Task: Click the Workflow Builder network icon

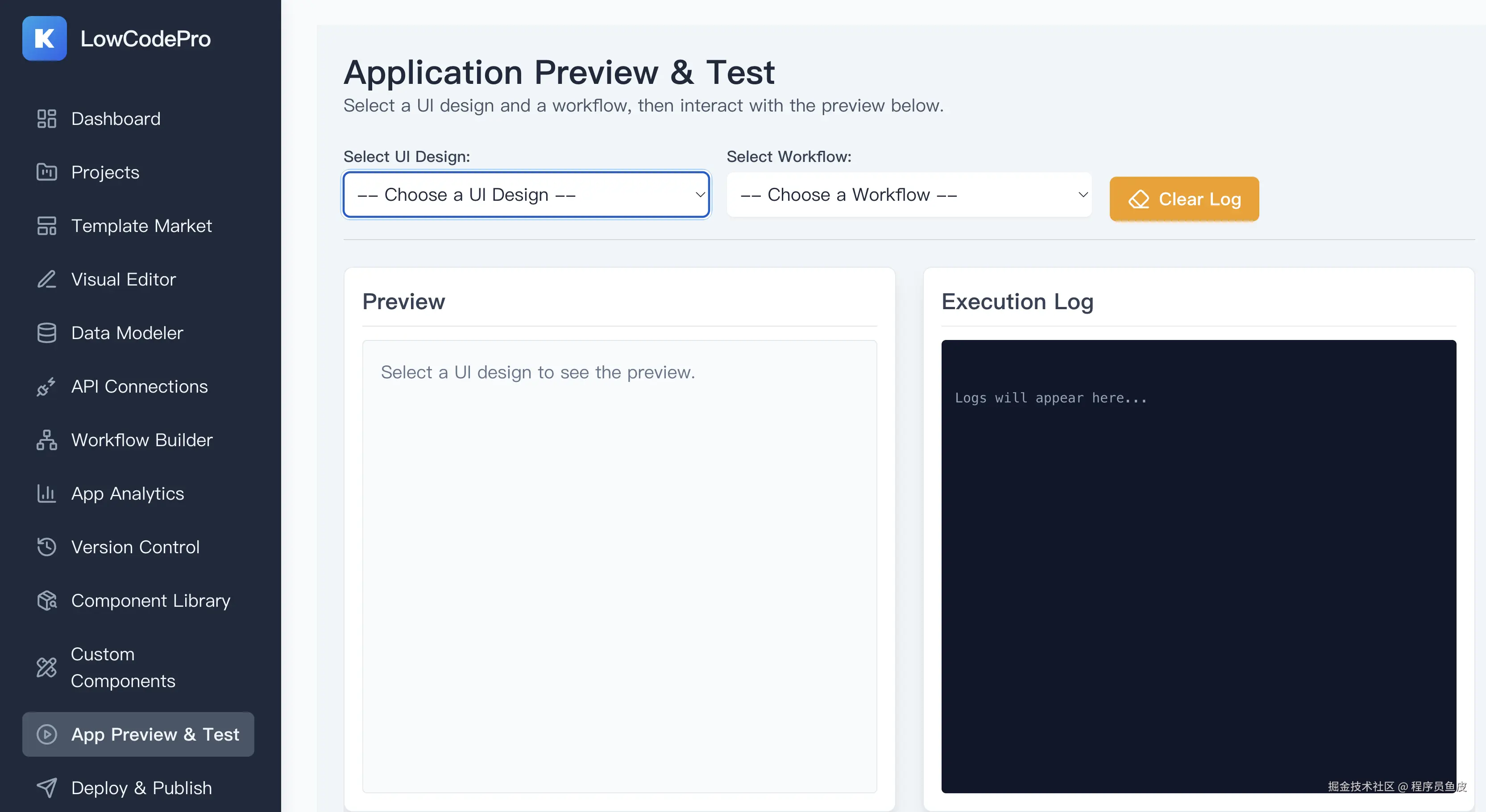Action: pyautogui.click(x=47, y=440)
